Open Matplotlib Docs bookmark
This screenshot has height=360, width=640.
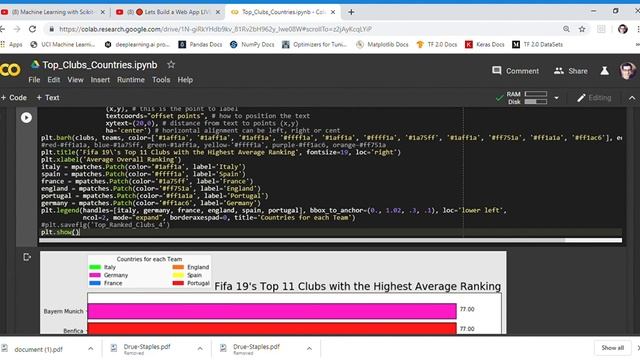[382, 44]
